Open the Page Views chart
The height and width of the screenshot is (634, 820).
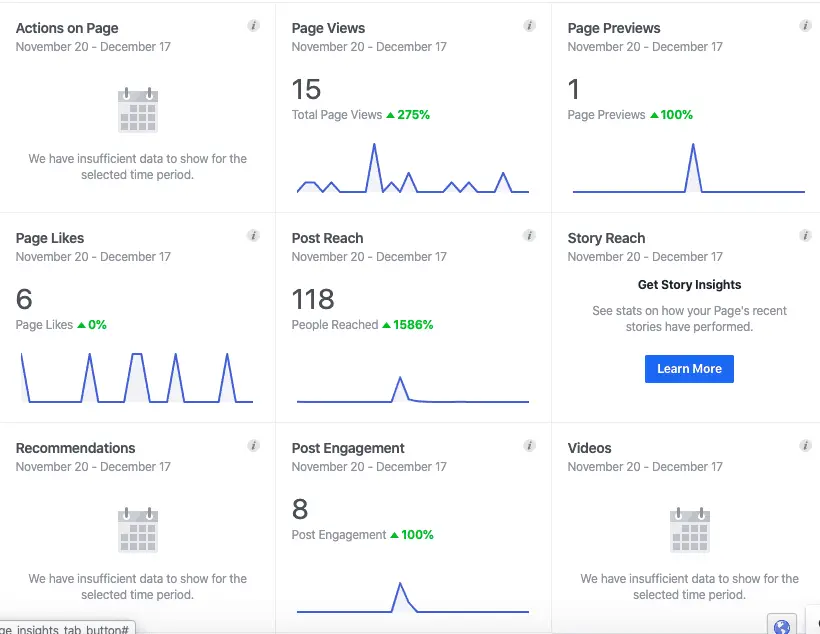tap(413, 168)
